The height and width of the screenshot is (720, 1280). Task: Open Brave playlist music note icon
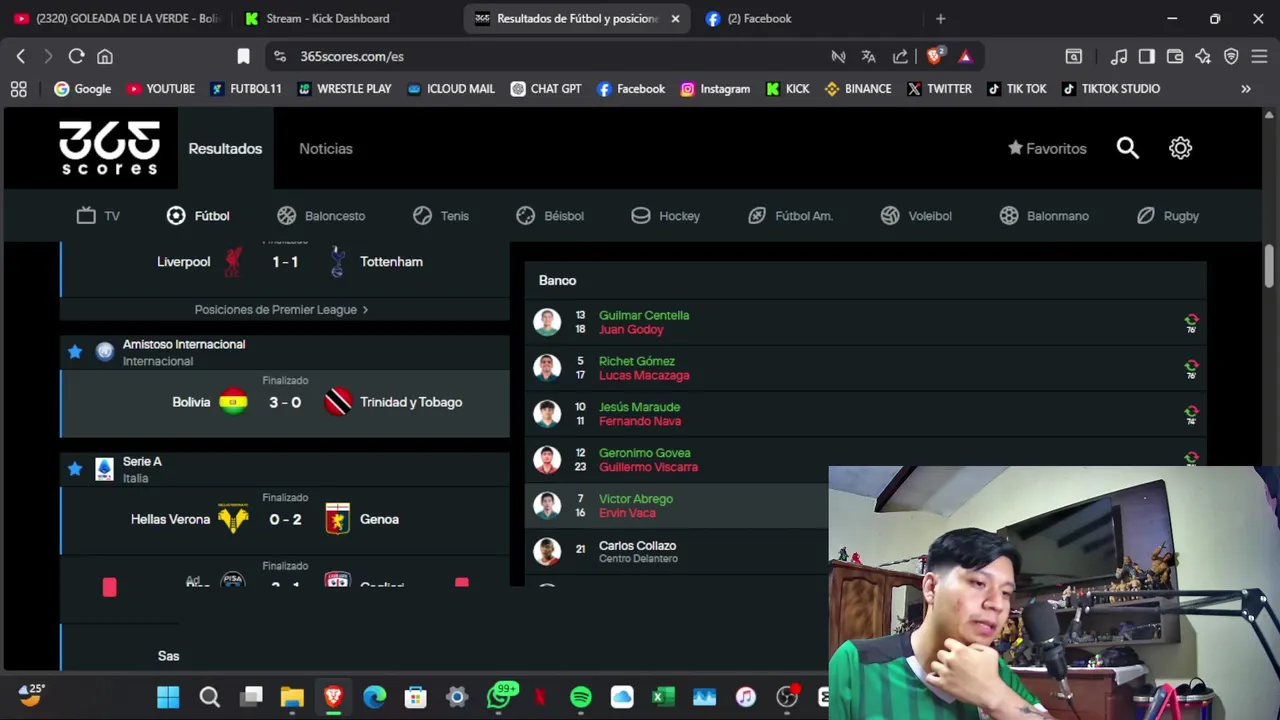pyautogui.click(x=1120, y=56)
